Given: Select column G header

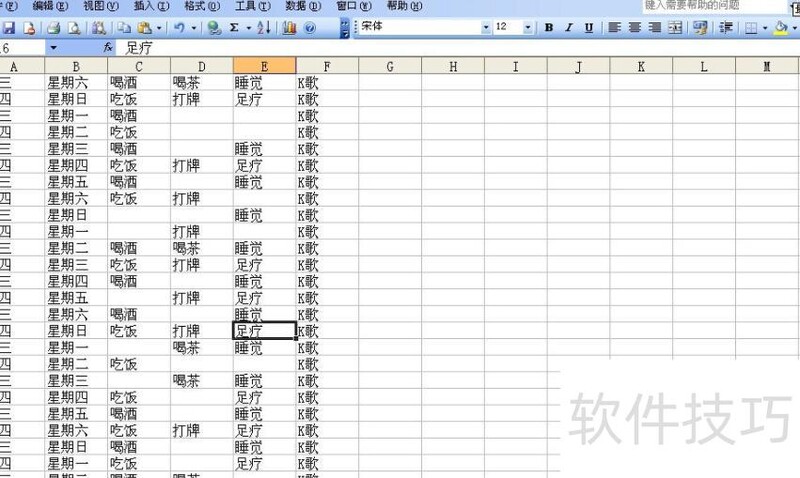Looking at the screenshot, I should (x=390, y=66).
